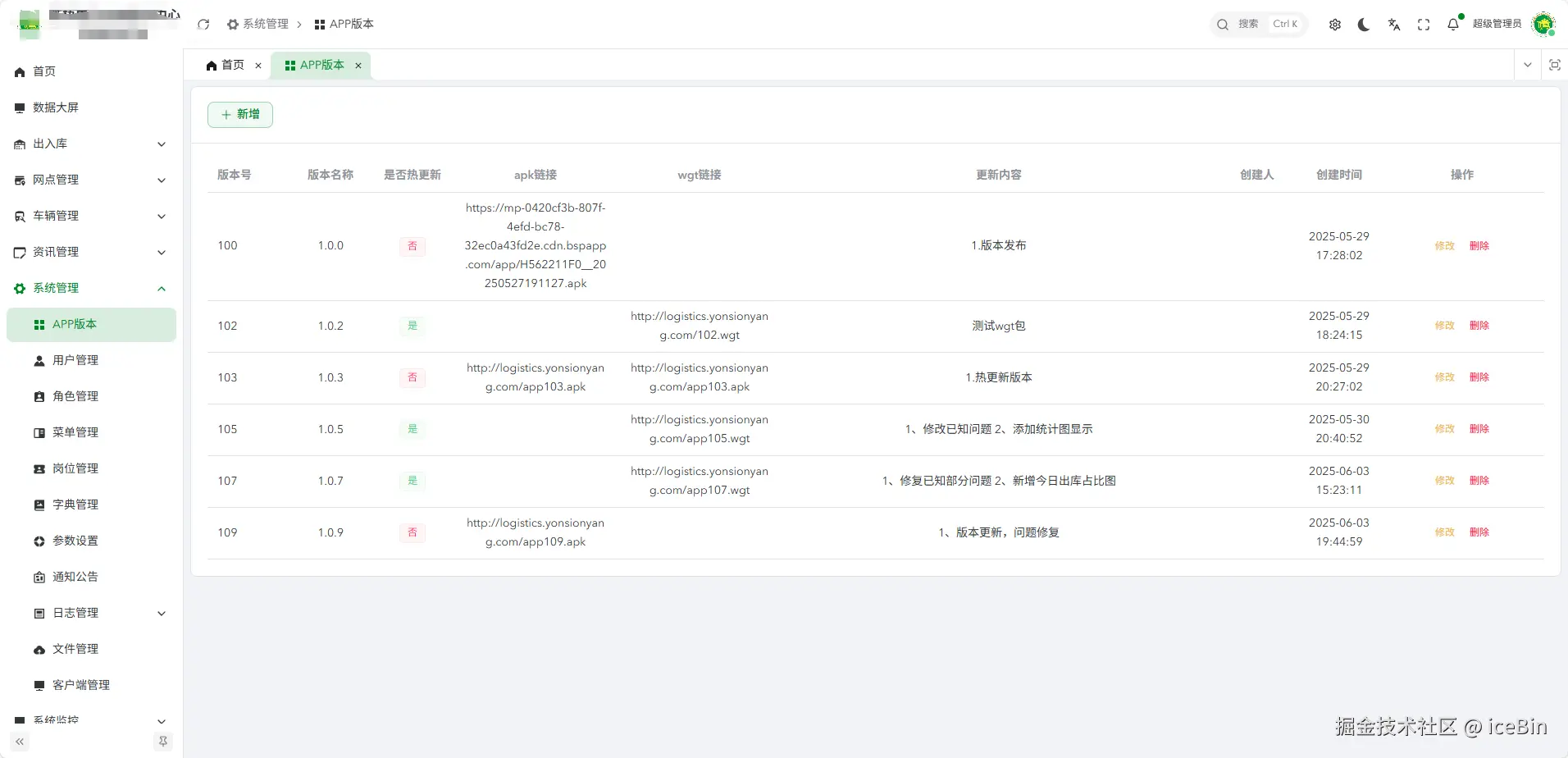
Task: Open 客户端管理 in the sidebar
Action: coord(91,685)
